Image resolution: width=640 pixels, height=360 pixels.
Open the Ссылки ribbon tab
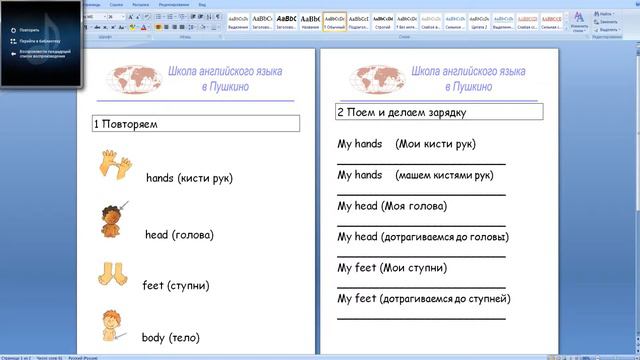pos(116,4)
